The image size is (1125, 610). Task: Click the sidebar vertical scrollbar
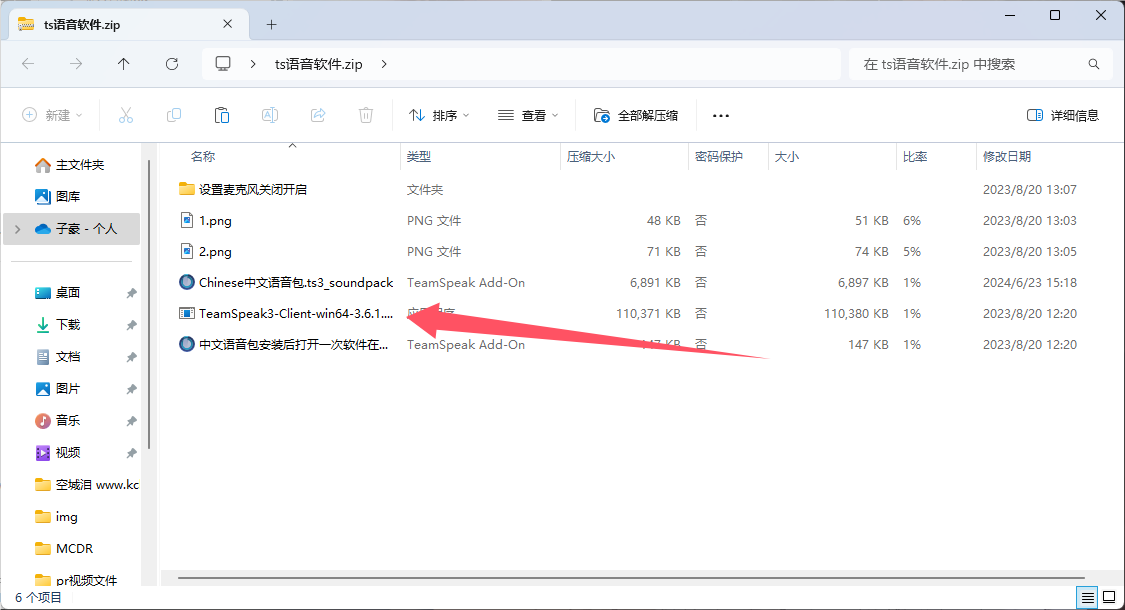tap(149, 305)
